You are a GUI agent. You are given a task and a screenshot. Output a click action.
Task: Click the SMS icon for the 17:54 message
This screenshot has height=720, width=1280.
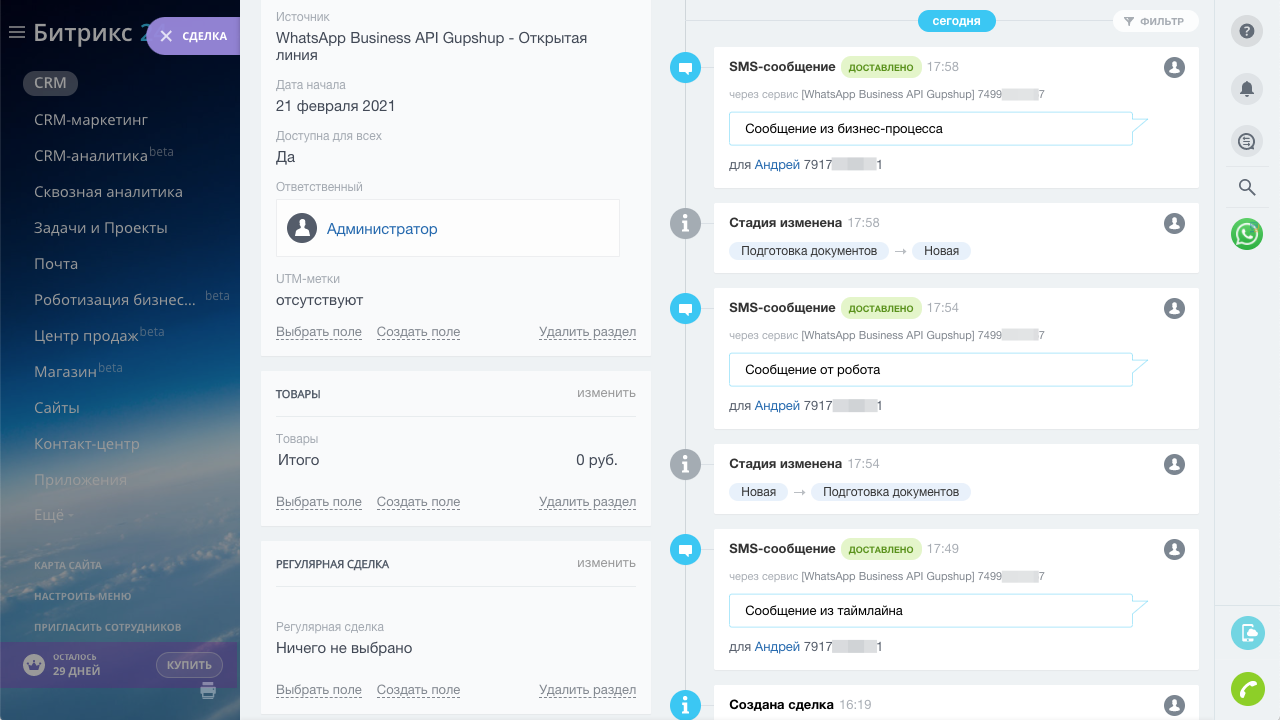(685, 309)
